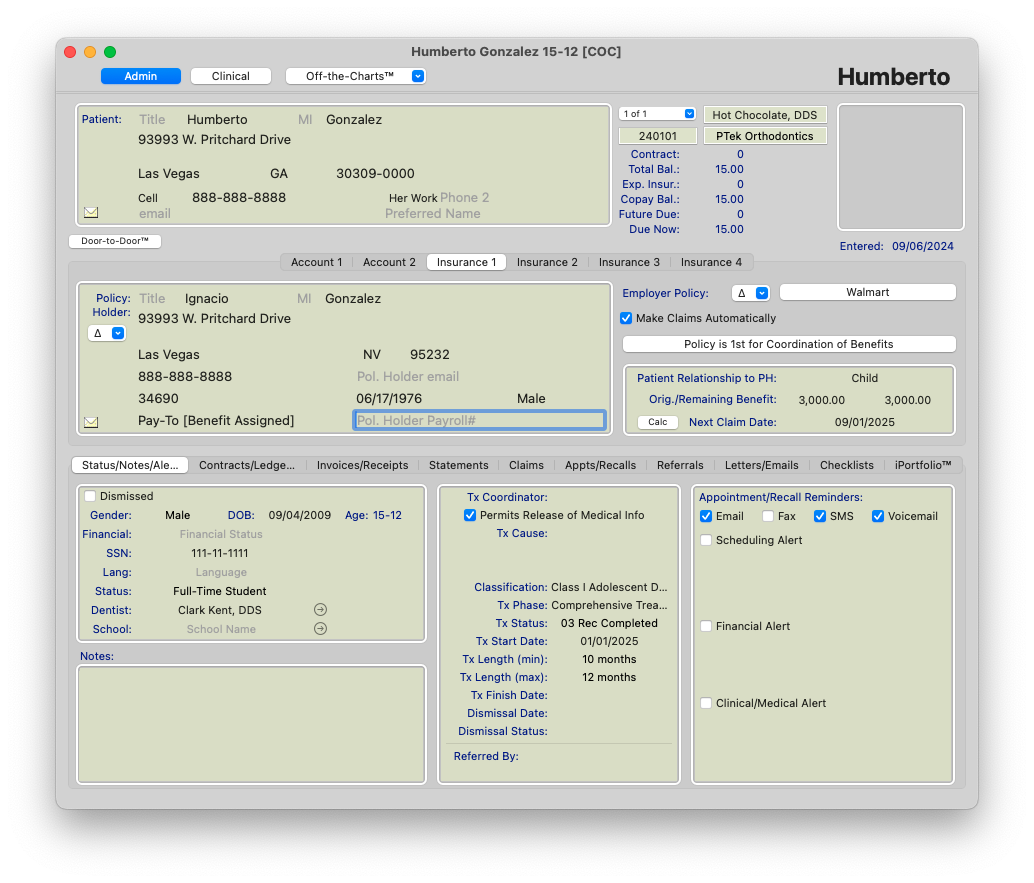Viewport: 1034px width, 883px height.
Task: Expand the 1 of 1 record dropdown
Action: pyautogui.click(x=657, y=114)
